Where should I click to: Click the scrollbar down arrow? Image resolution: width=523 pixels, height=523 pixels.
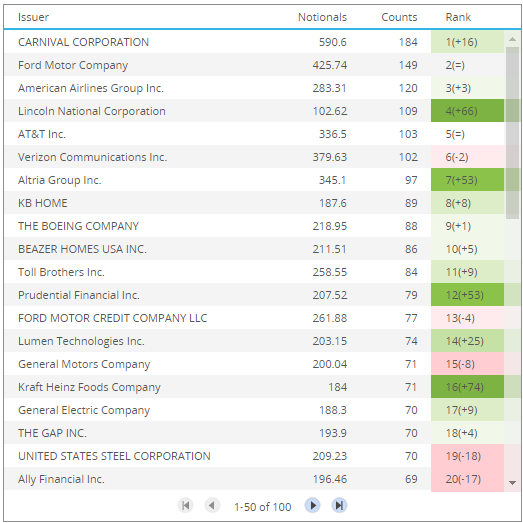tap(512, 482)
